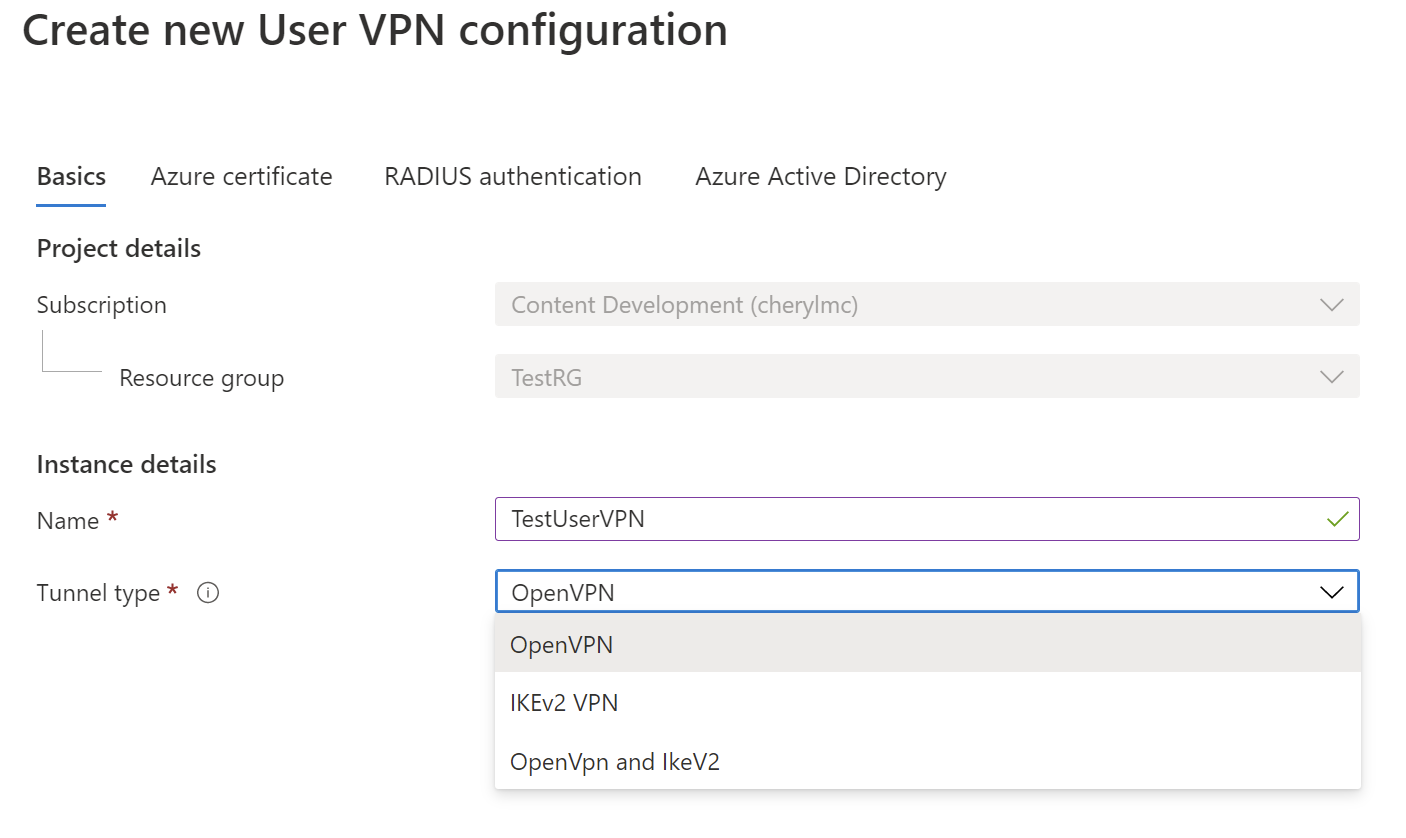Click the Subscription dropdown chevron arrow

click(1331, 305)
